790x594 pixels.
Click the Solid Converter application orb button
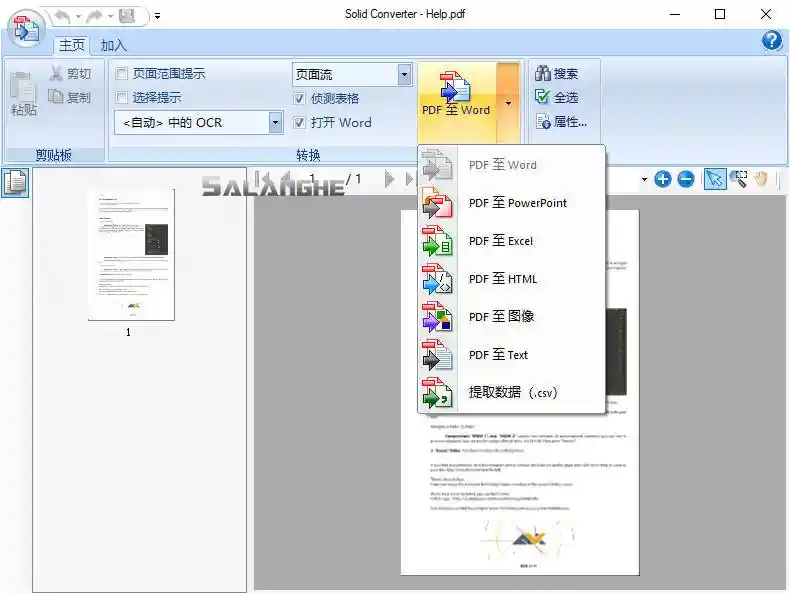click(x=26, y=28)
